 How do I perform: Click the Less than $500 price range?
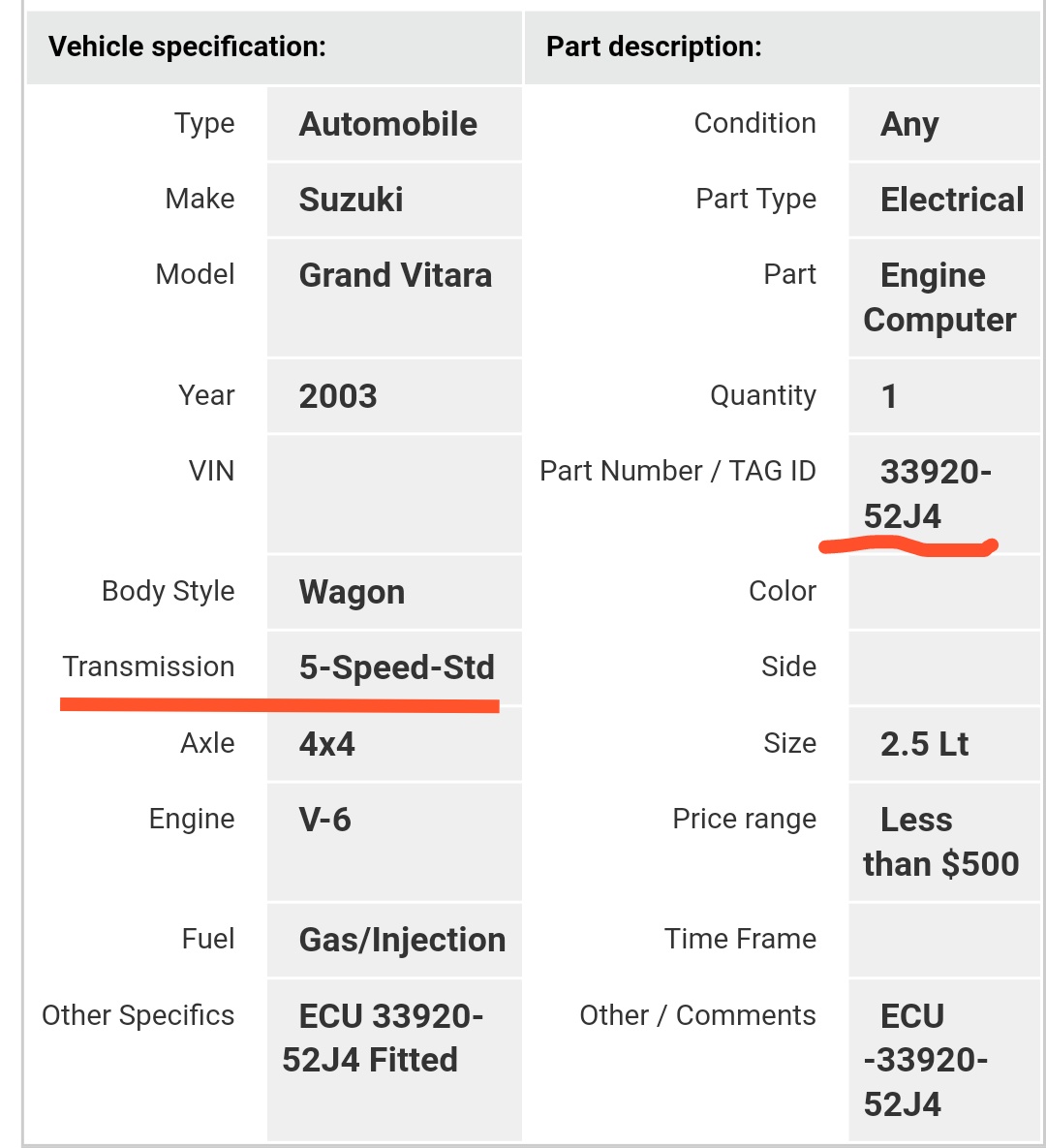tap(940, 842)
